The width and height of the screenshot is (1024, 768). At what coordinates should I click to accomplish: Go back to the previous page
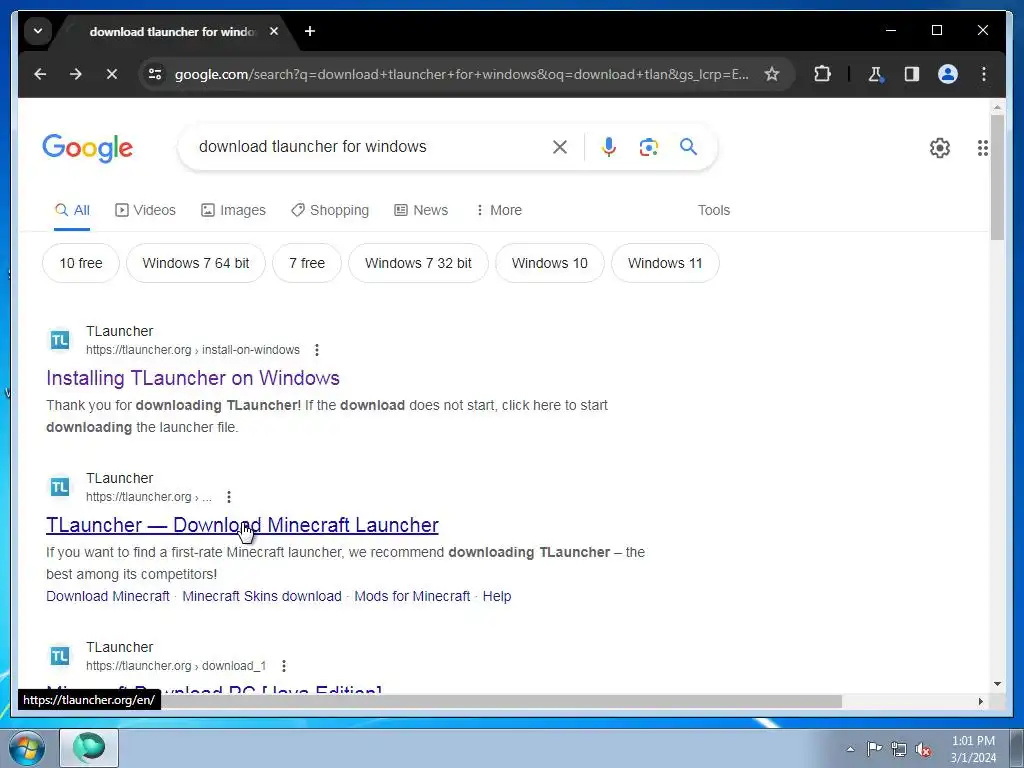tap(40, 74)
